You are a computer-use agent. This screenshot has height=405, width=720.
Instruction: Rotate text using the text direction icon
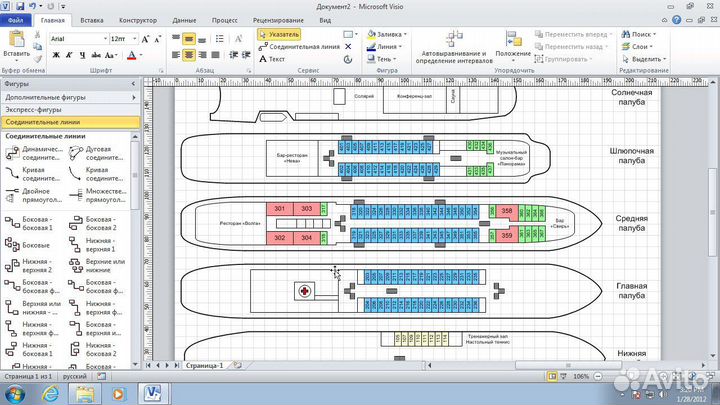(238, 39)
